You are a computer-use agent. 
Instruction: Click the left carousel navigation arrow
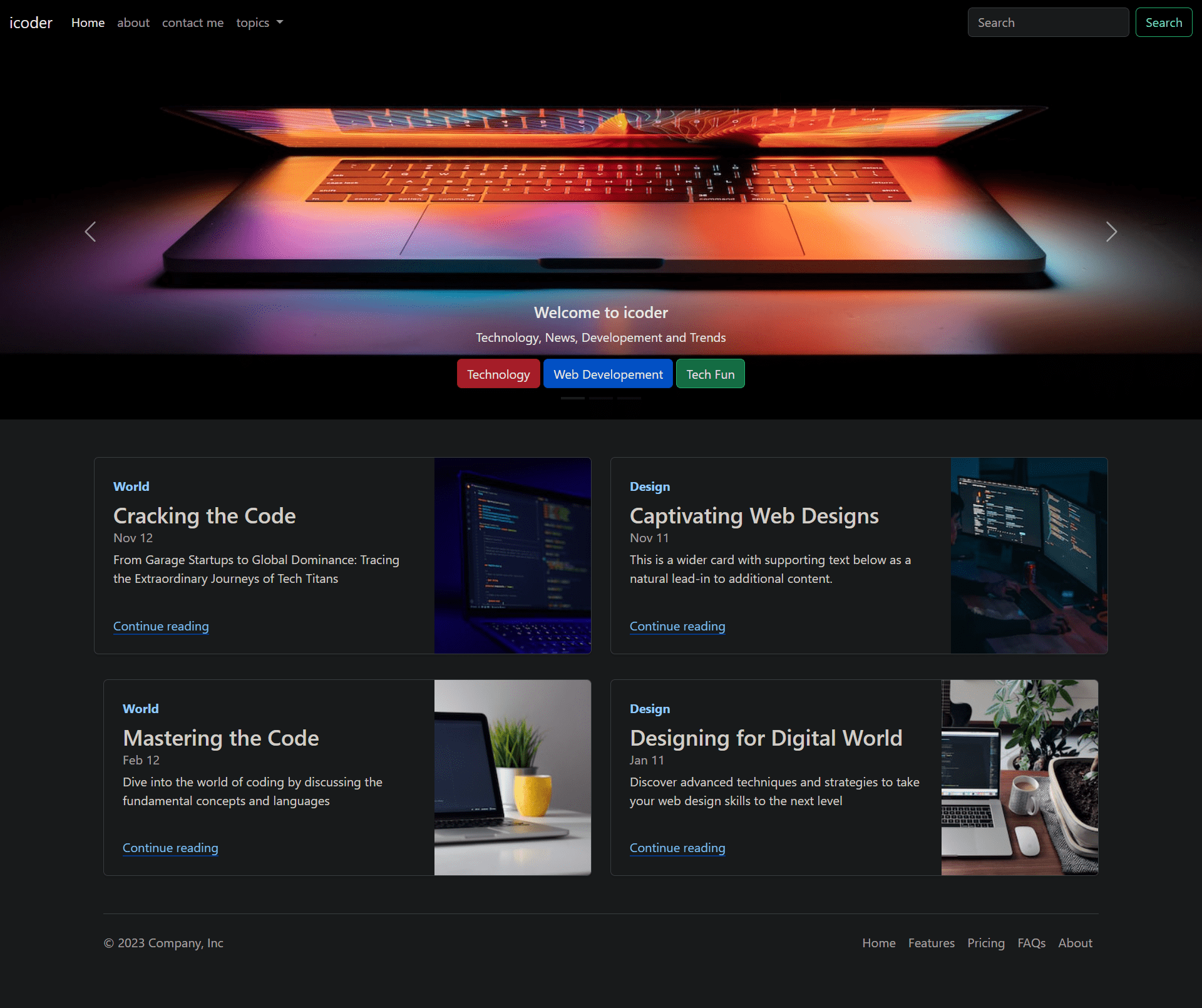coord(90,231)
